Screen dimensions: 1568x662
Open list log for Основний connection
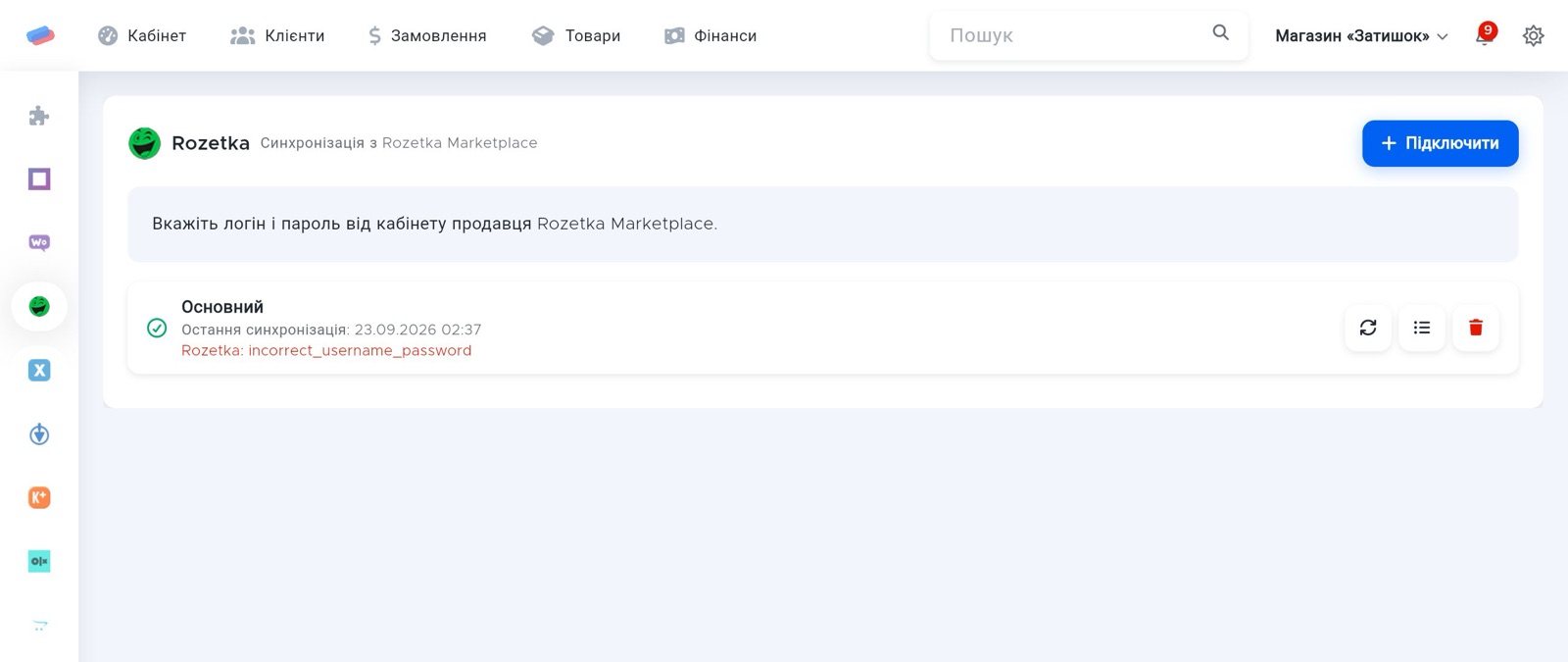pos(1422,328)
